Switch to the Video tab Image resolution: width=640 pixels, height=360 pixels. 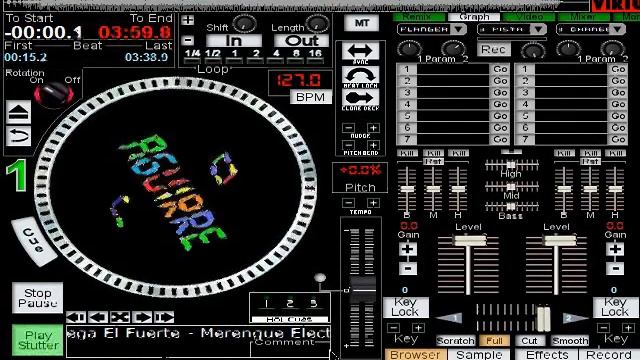529,17
